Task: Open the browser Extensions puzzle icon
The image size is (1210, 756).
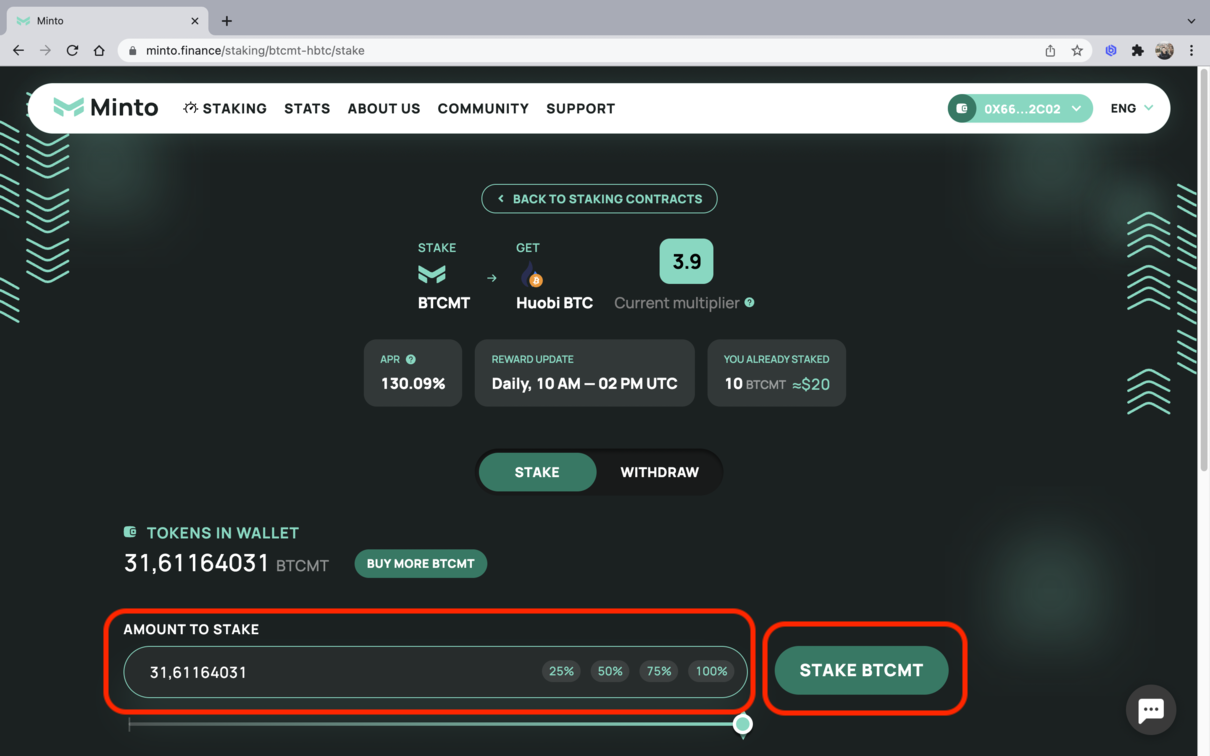Action: [1137, 50]
